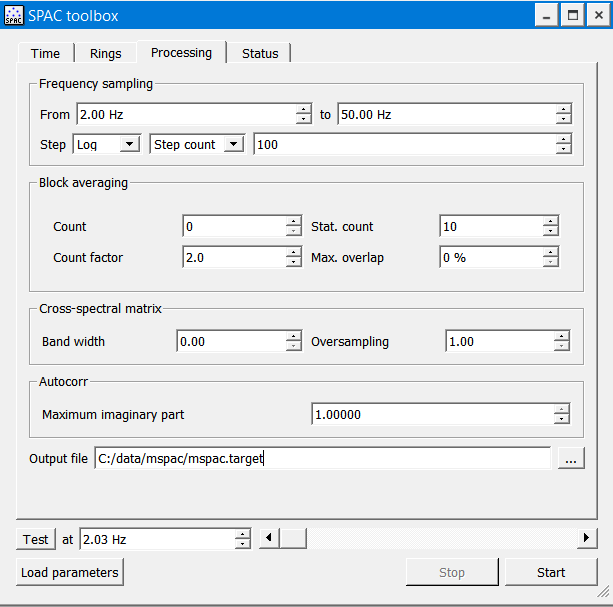Click the Output file path field
Viewport: 613px width, 607px height.
tap(321, 459)
